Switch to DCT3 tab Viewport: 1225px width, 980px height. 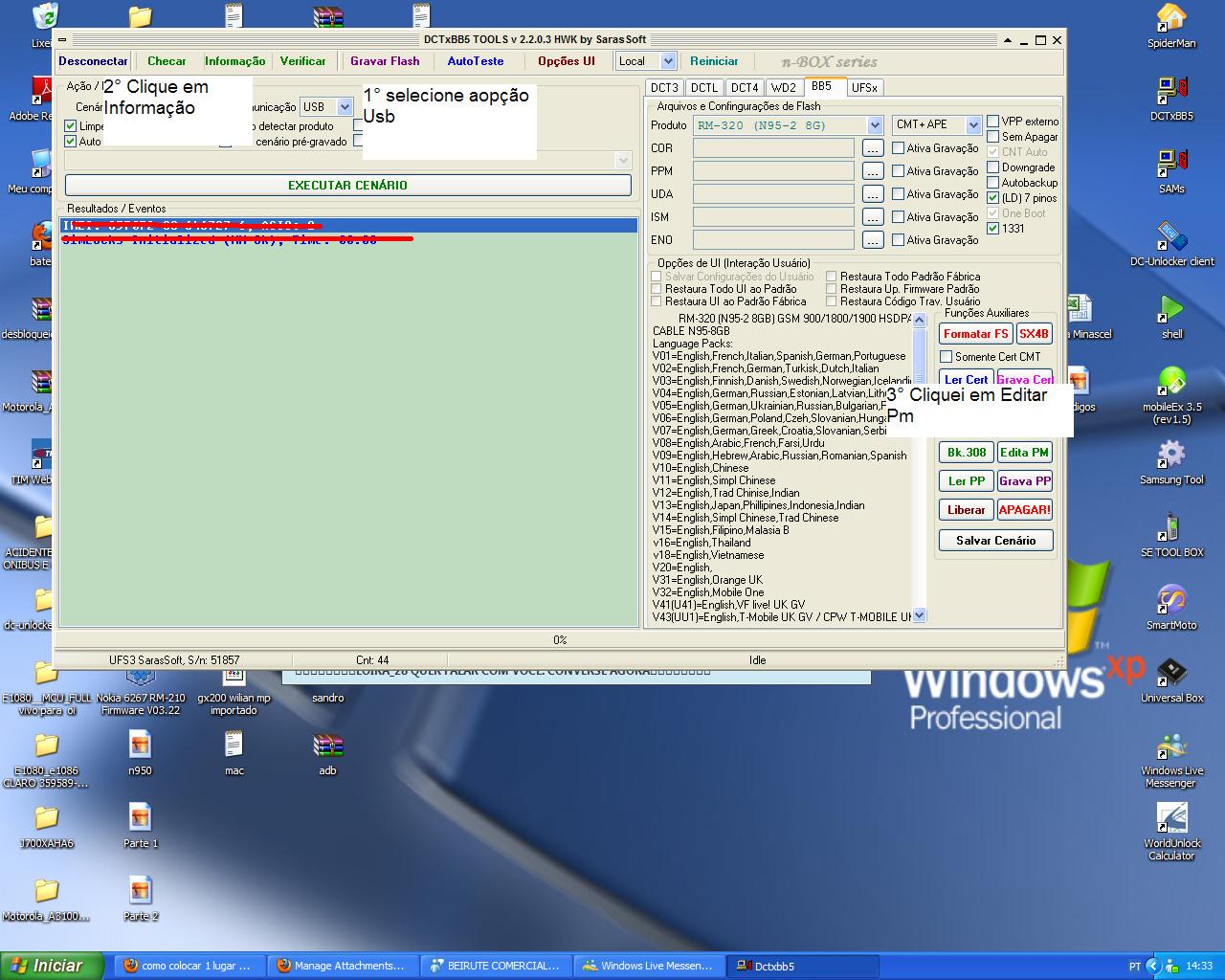[x=664, y=88]
